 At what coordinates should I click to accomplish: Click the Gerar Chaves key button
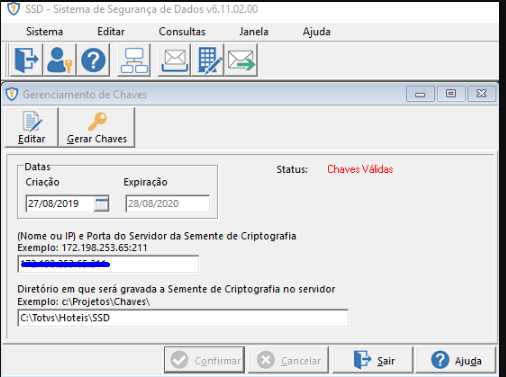[x=97, y=127]
